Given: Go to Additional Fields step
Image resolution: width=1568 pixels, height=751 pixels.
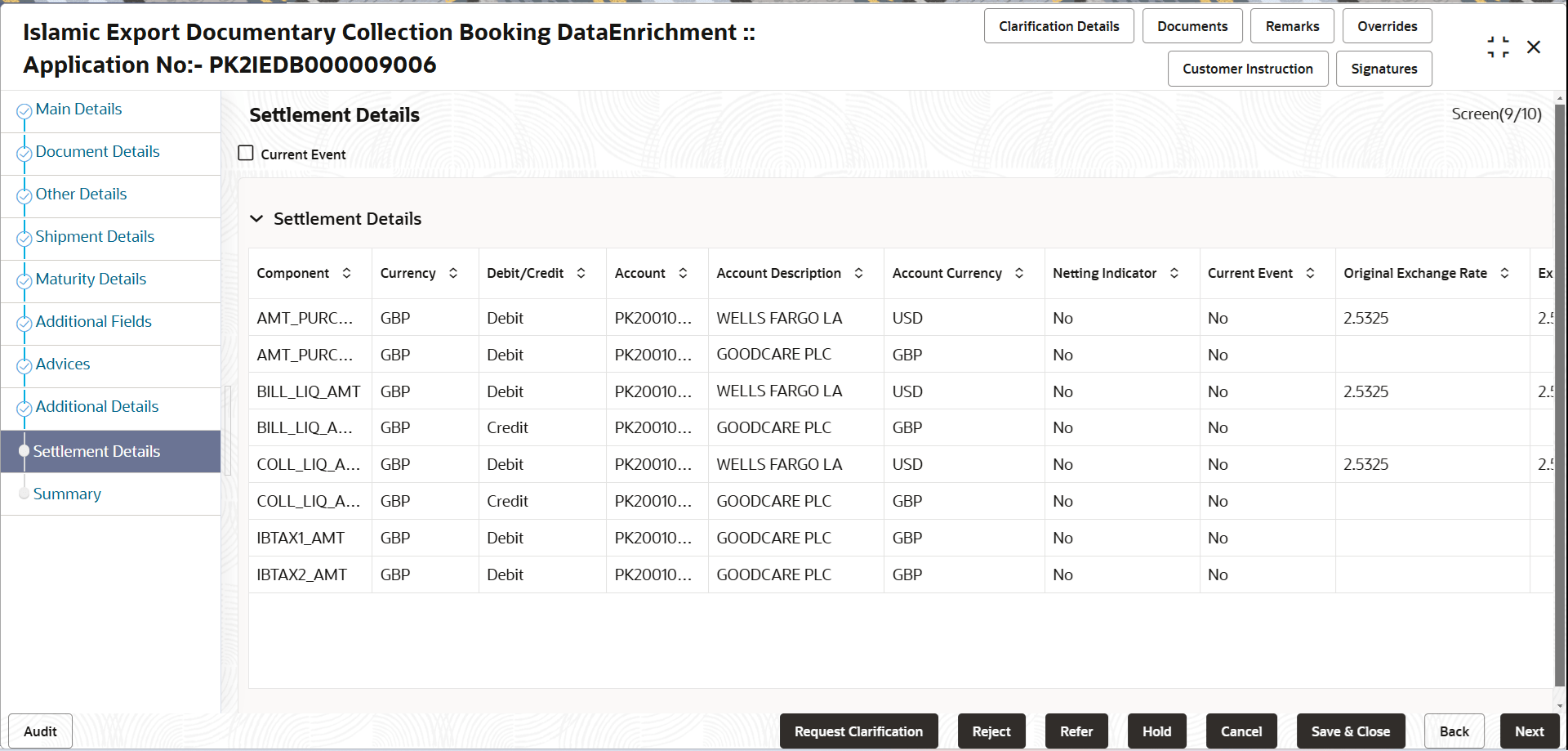Looking at the screenshot, I should click(93, 321).
